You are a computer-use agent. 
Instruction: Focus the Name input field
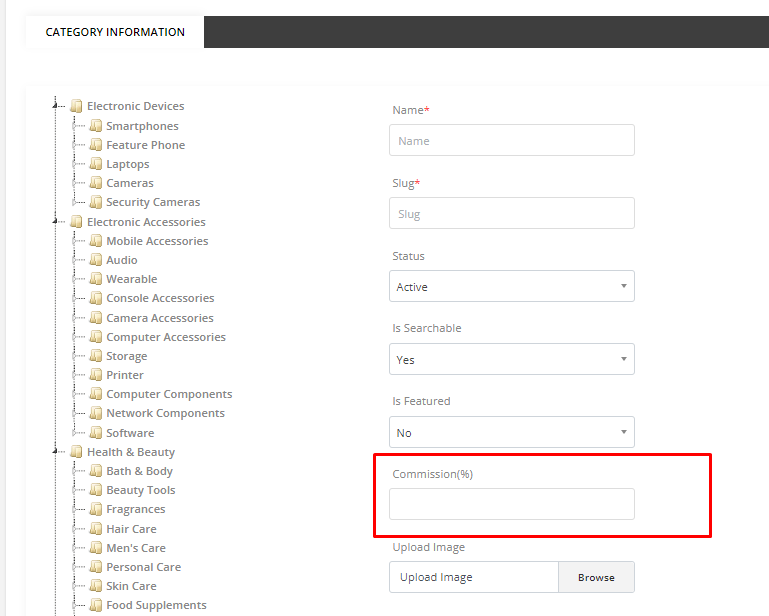tap(511, 141)
